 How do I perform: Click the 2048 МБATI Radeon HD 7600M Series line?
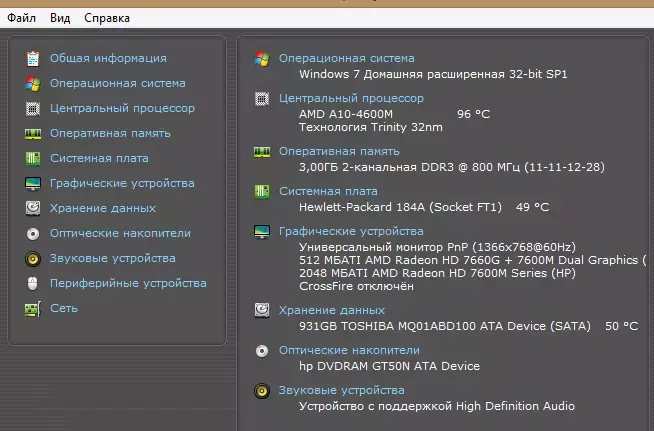[437, 273]
